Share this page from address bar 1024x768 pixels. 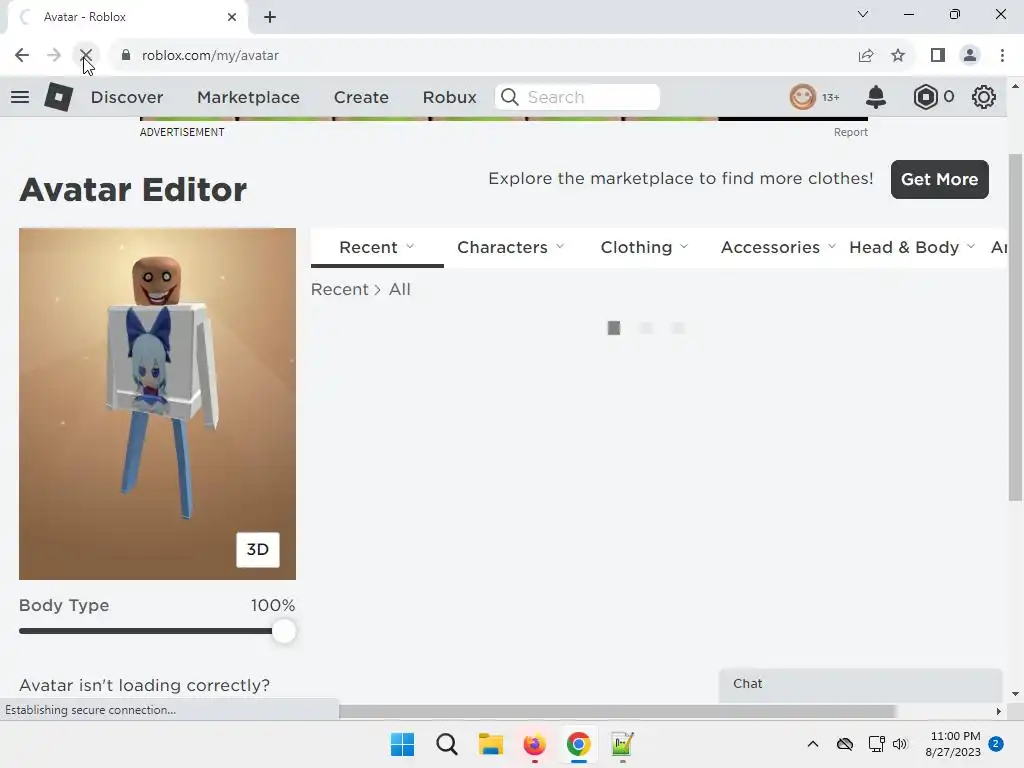click(x=866, y=55)
